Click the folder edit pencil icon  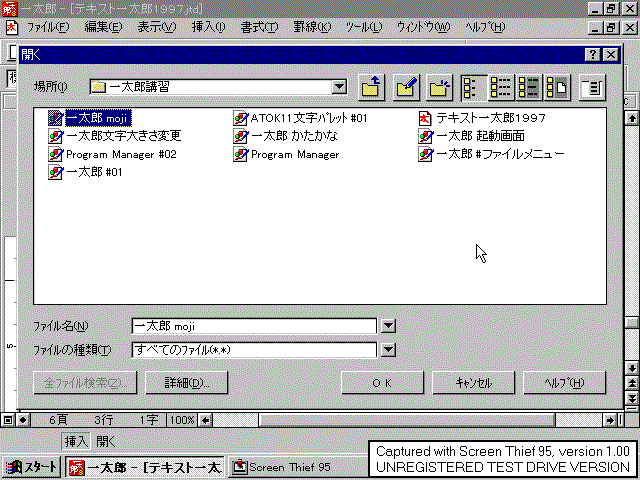pos(406,87)
